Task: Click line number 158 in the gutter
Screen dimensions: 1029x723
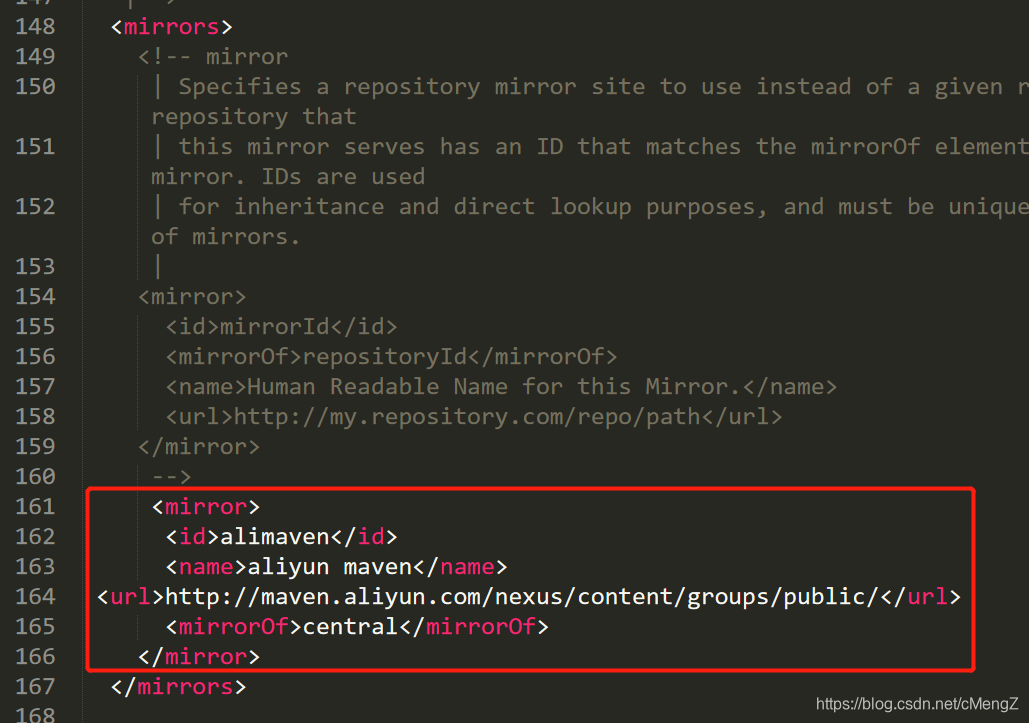Action: click(x=35, y=417)
